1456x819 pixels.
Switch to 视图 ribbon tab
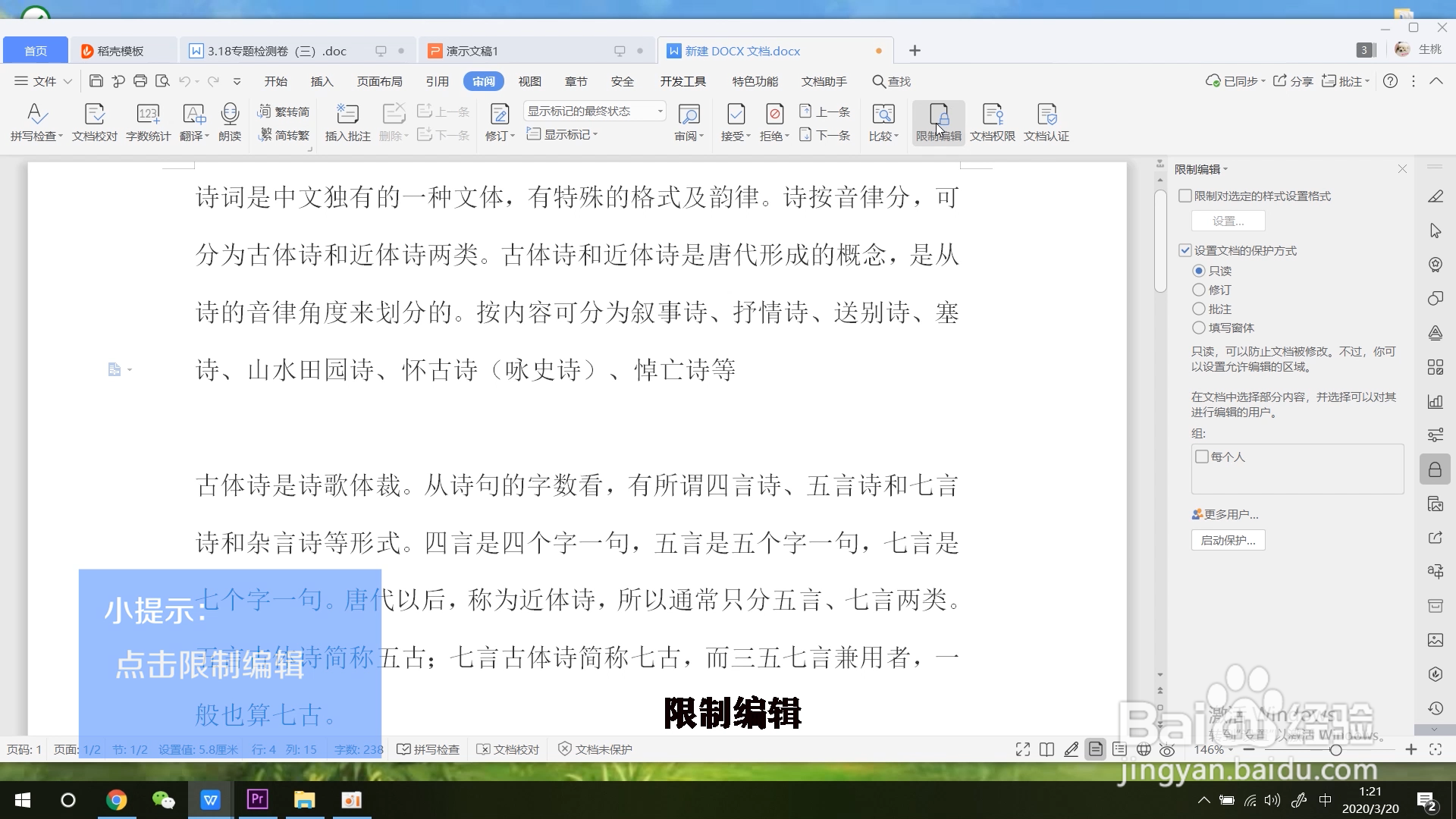tap(529, 81)
